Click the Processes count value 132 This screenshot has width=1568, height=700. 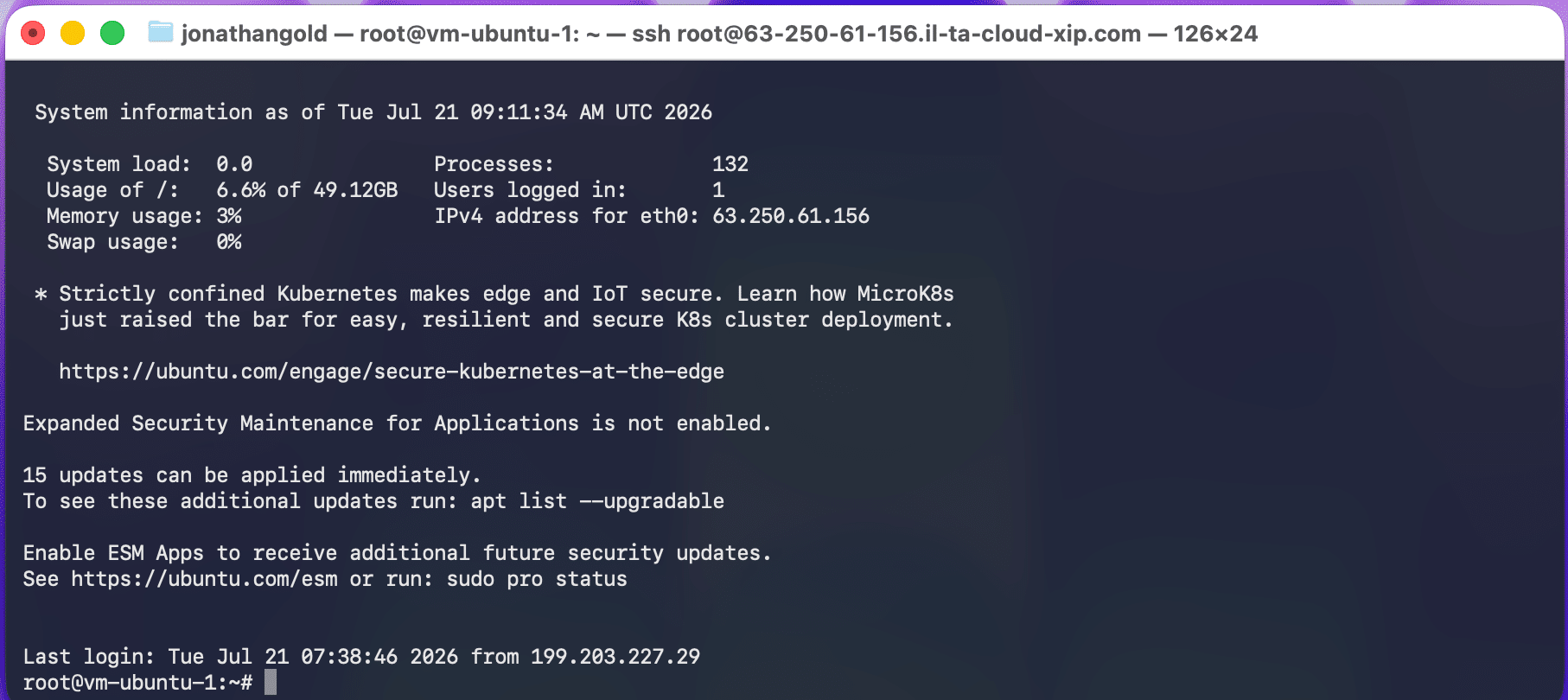tap(730, 164)
